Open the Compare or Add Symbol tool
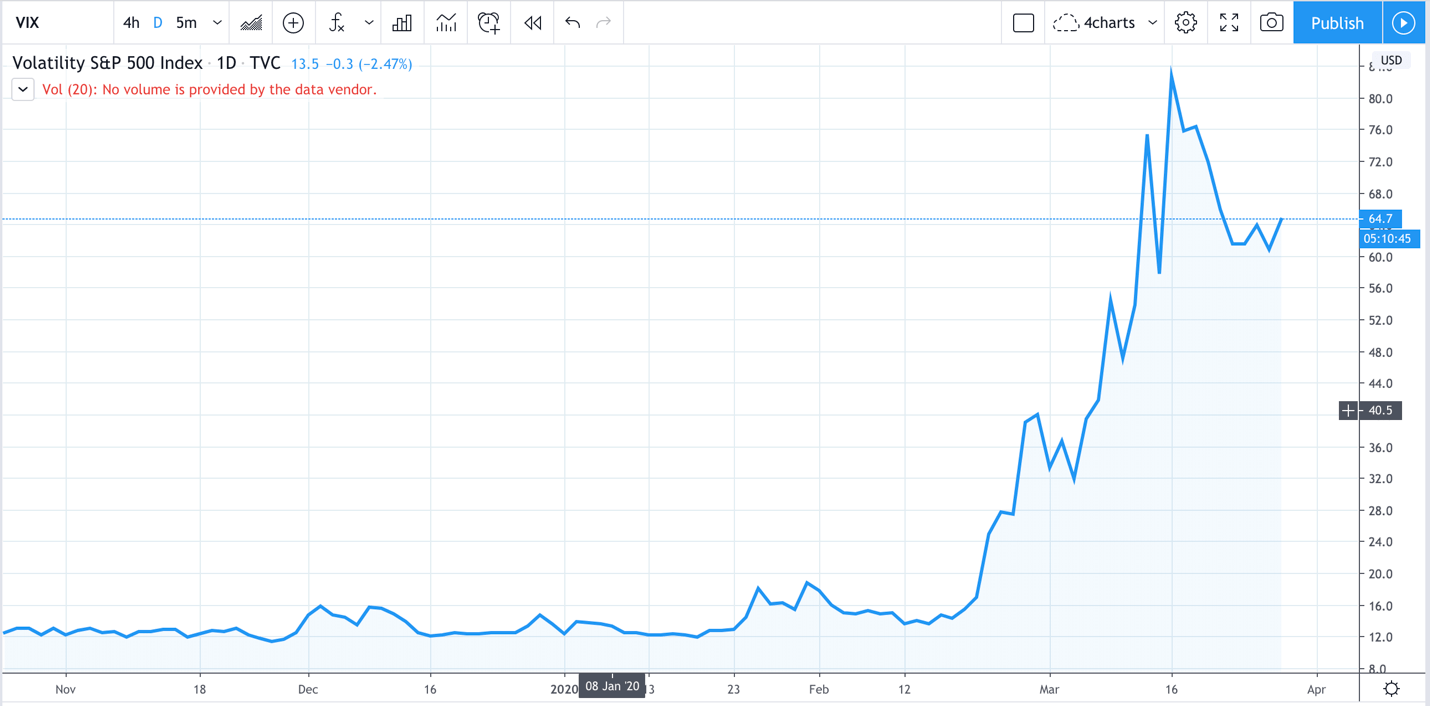The image size is (1430, 706). [293, 22]
